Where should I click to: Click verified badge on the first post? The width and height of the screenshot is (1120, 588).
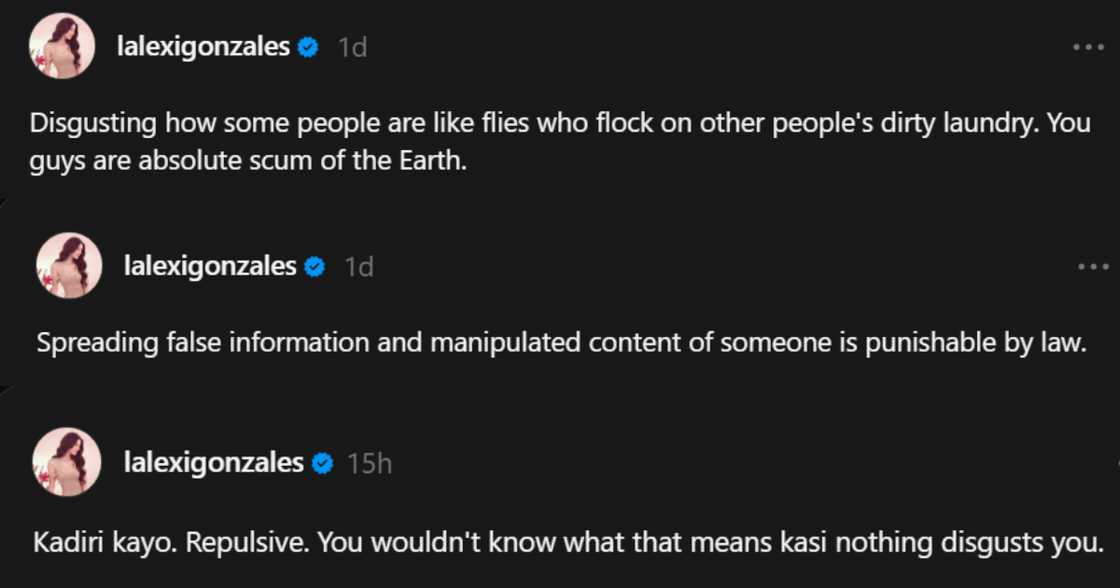click(308, 47)
